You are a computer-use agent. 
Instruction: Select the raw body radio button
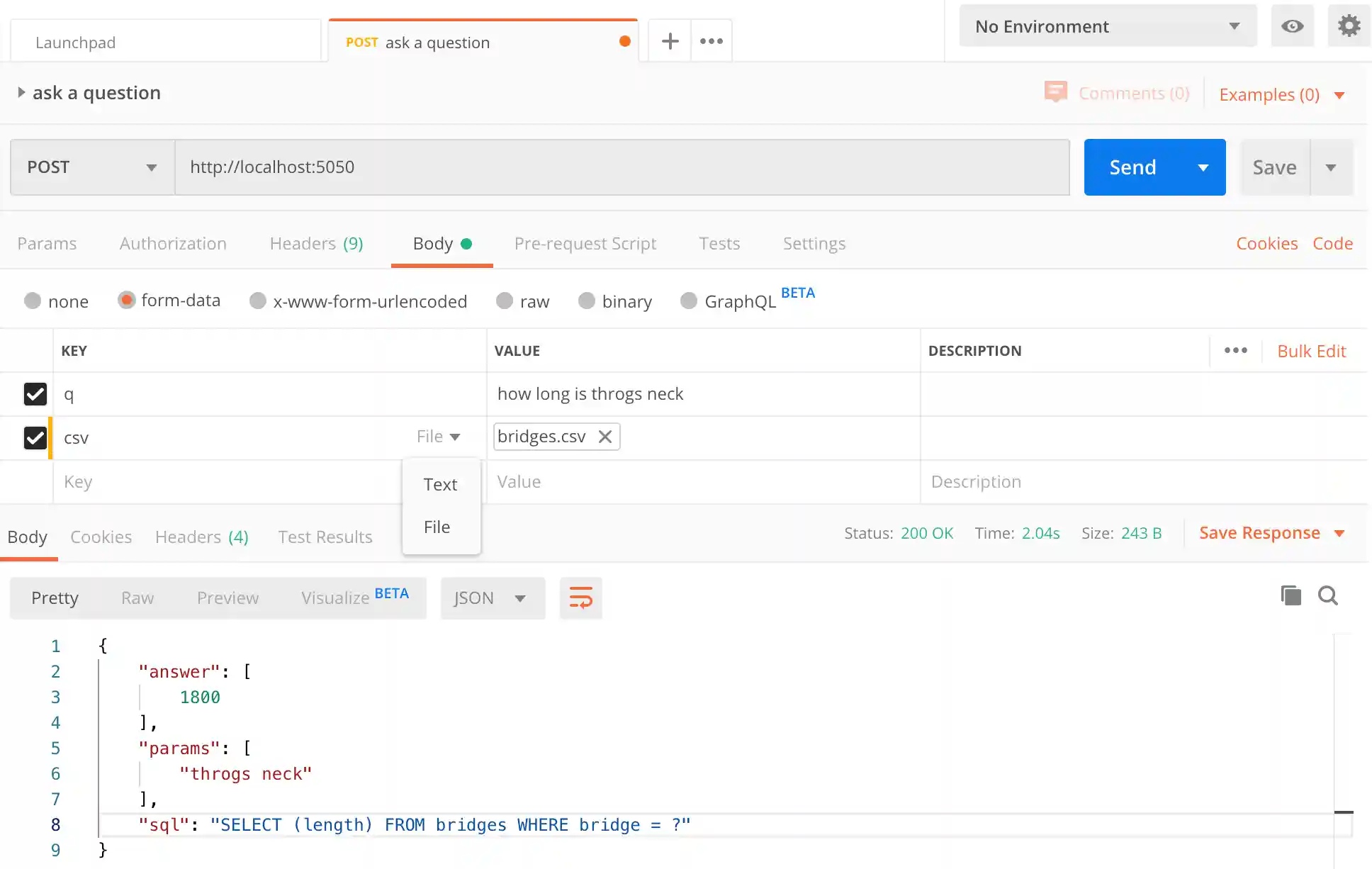(x=505, y=301)
